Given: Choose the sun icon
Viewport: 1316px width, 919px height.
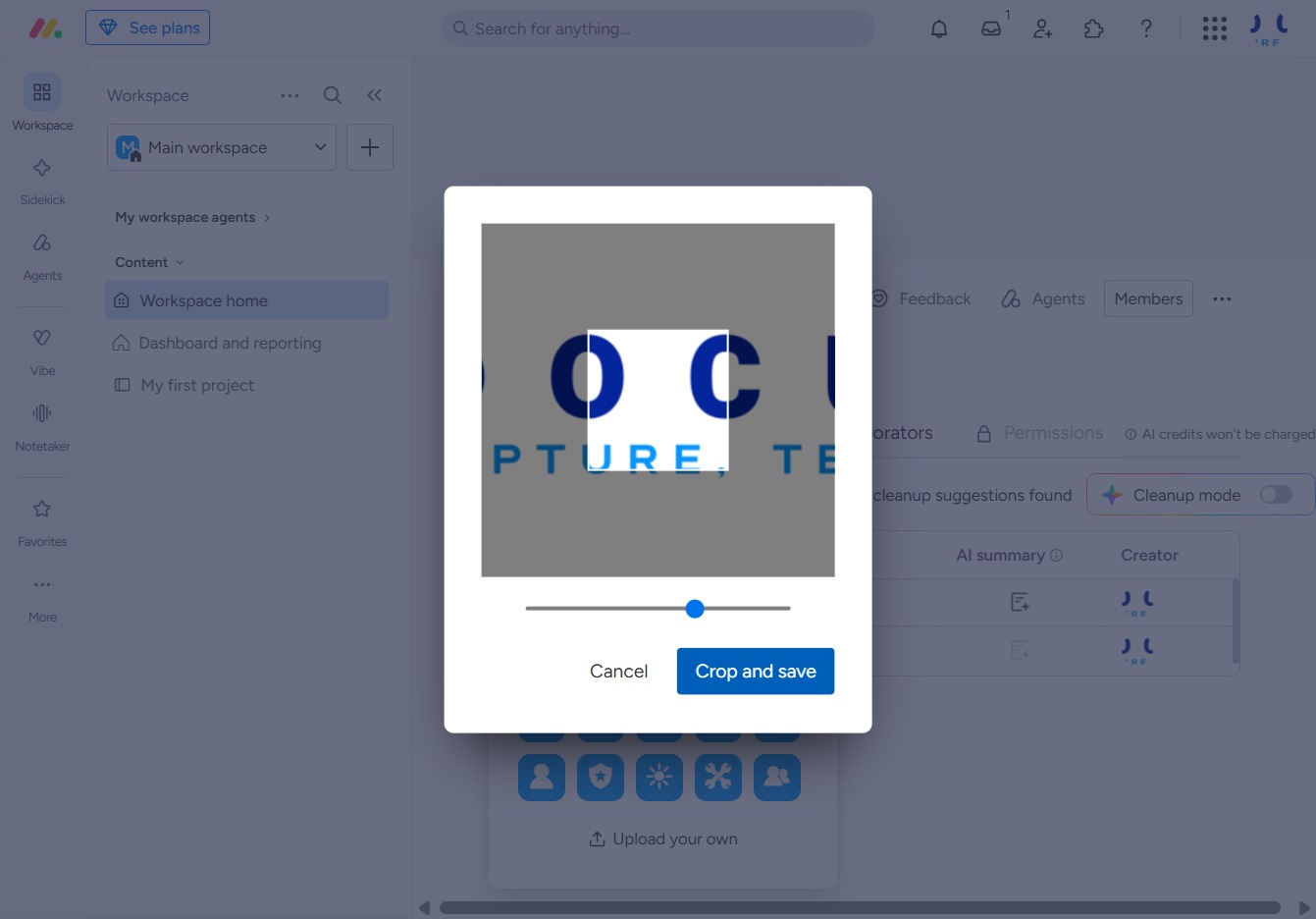Looking at the screenshot, I should [x=659, y=777].
